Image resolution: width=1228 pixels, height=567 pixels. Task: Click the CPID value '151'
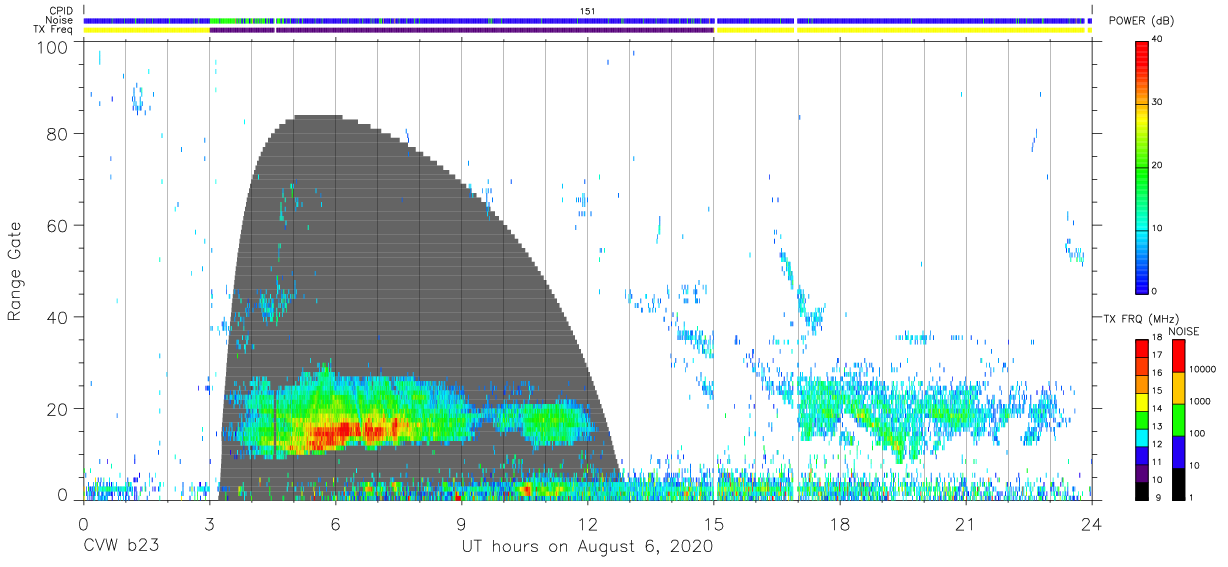(x=587, y=11)
